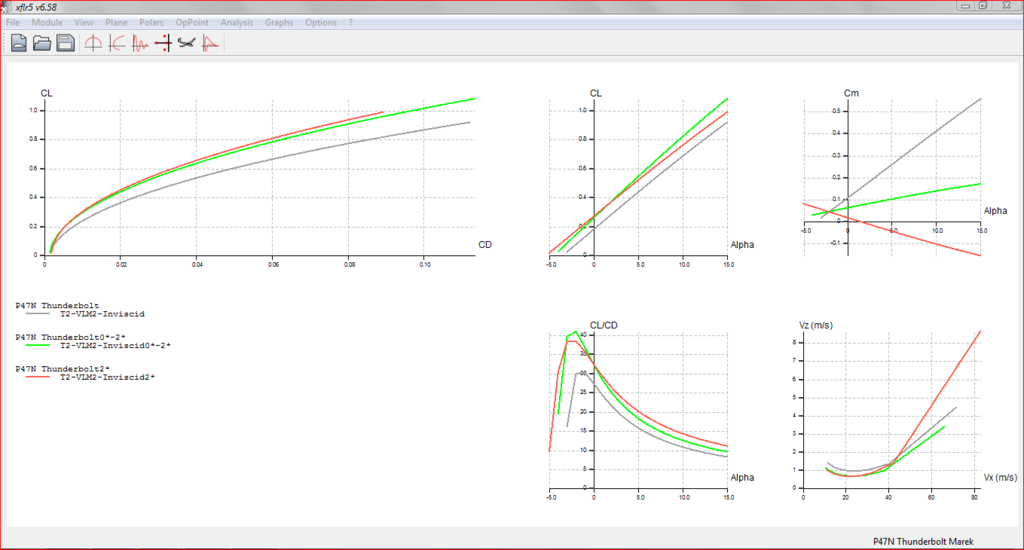Expand the Polars menu
Screen dimensions: 1024x550
tap(152, 22)
